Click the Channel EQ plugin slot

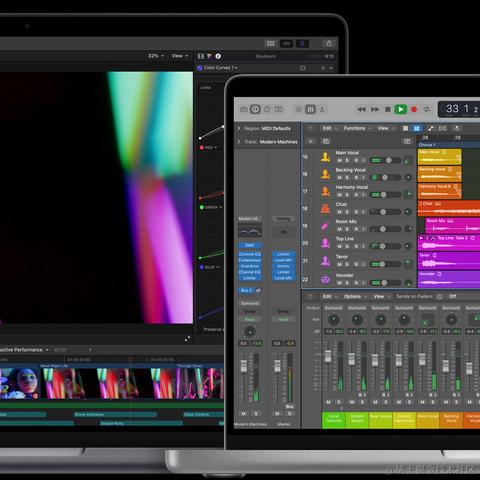click(x=250, y=272)
